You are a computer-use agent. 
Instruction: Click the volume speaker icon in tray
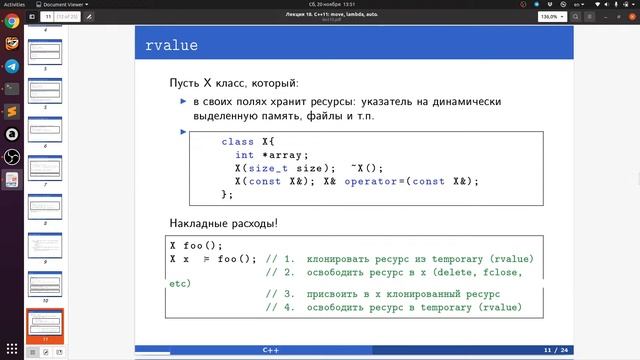[607, 4]
